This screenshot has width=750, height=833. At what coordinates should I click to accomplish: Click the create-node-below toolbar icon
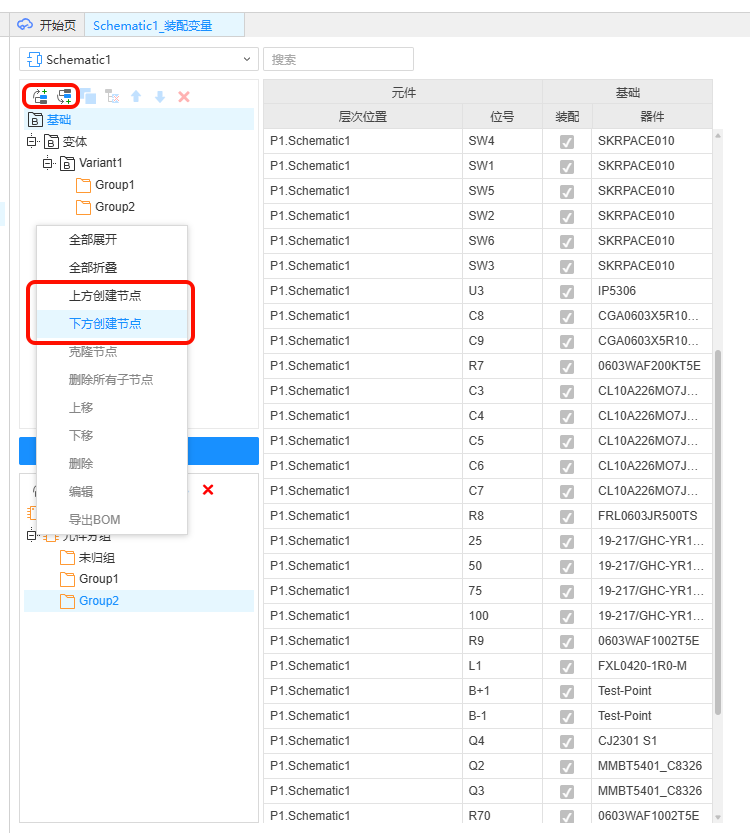(64, 96)
